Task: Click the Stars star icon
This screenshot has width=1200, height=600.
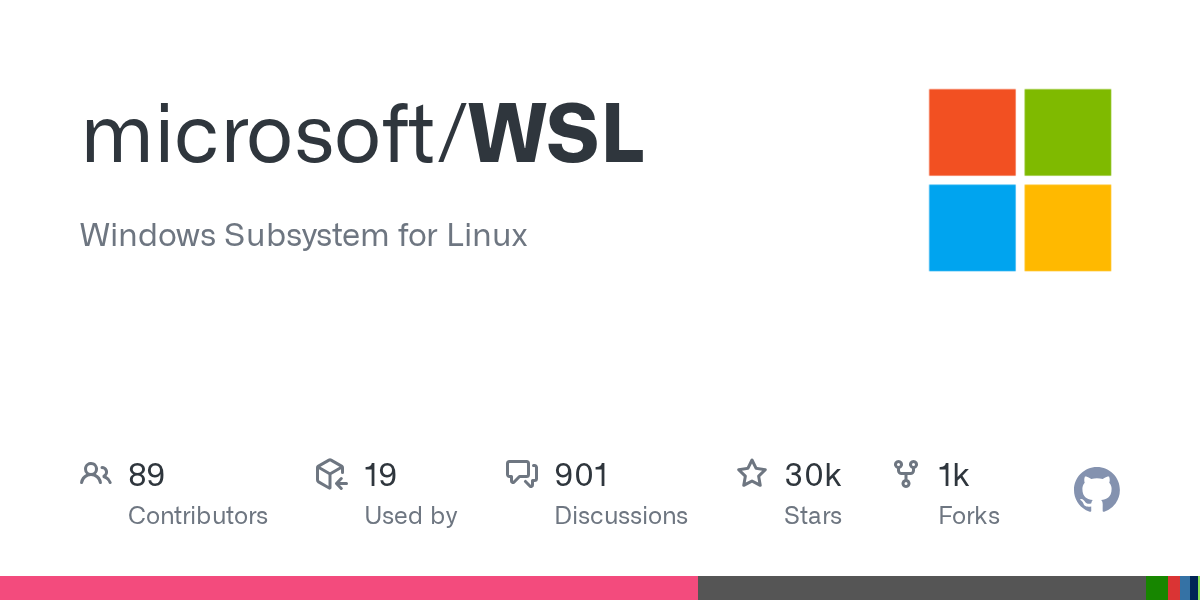Action: click(x=751, y=474)
